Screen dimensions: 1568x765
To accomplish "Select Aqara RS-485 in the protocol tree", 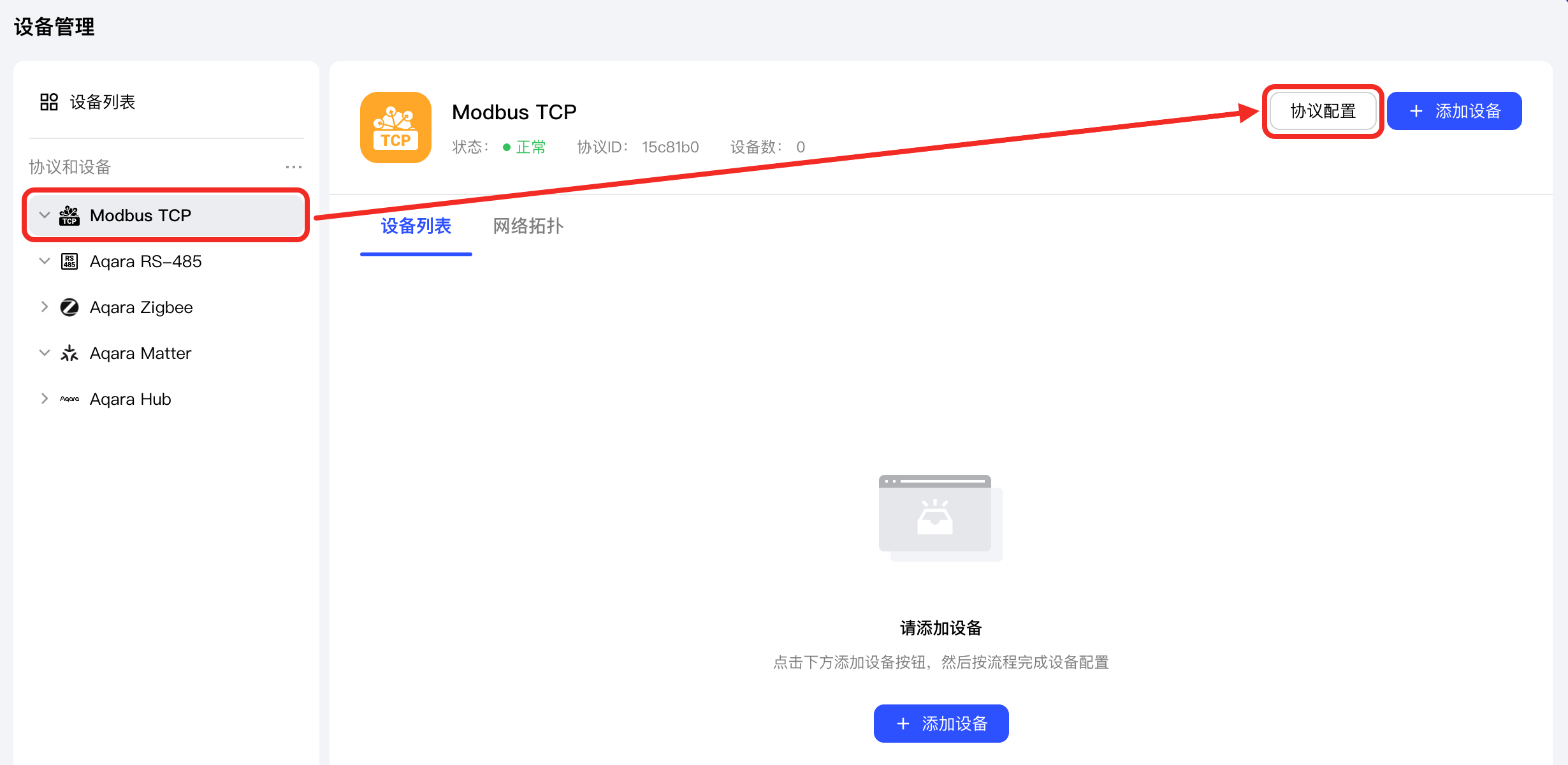I will pyautogui.click(x=166, y=261).
